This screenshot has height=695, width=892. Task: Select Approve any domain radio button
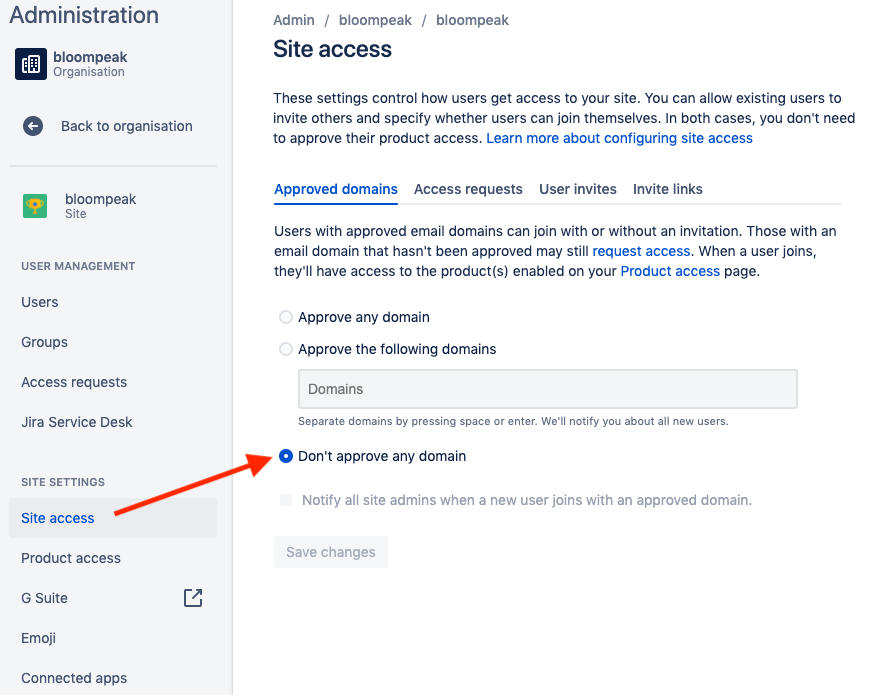[x=286, y=317]
